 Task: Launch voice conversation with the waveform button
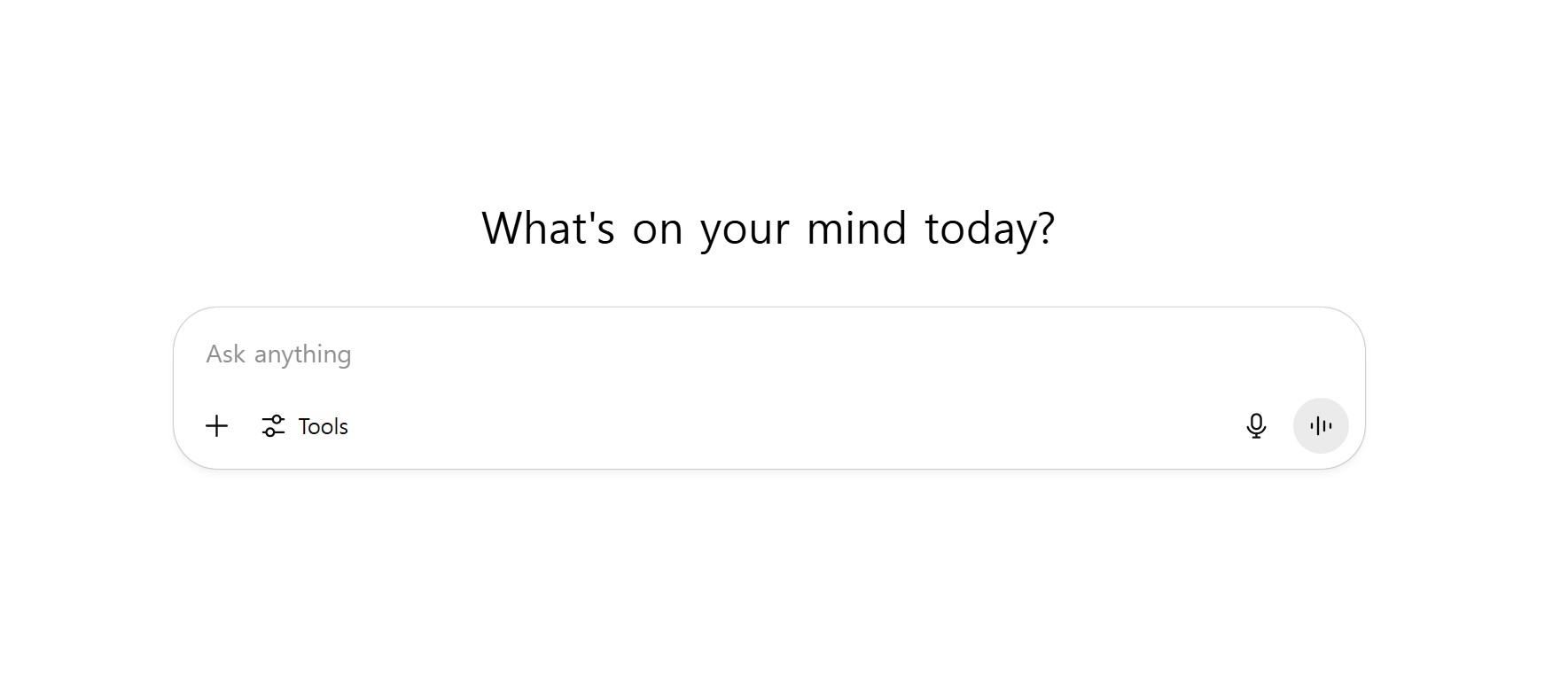[1320, 426]
